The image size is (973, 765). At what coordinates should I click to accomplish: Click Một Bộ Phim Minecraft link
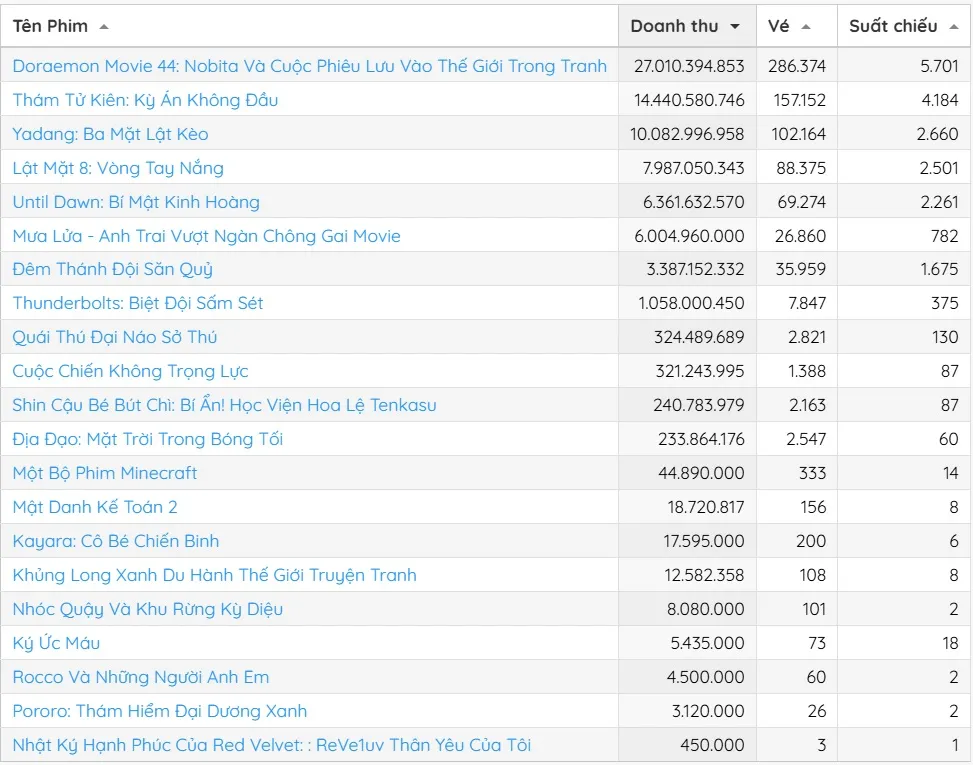[x=105, y=473]
